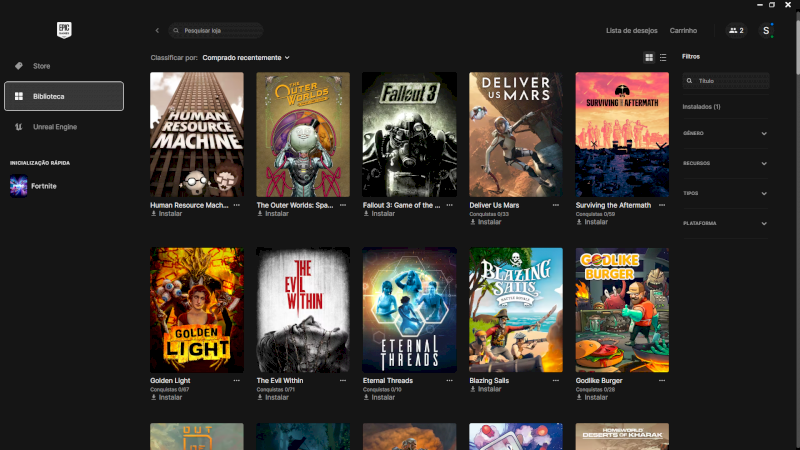Switch to grid view layout

pos(649,58)
